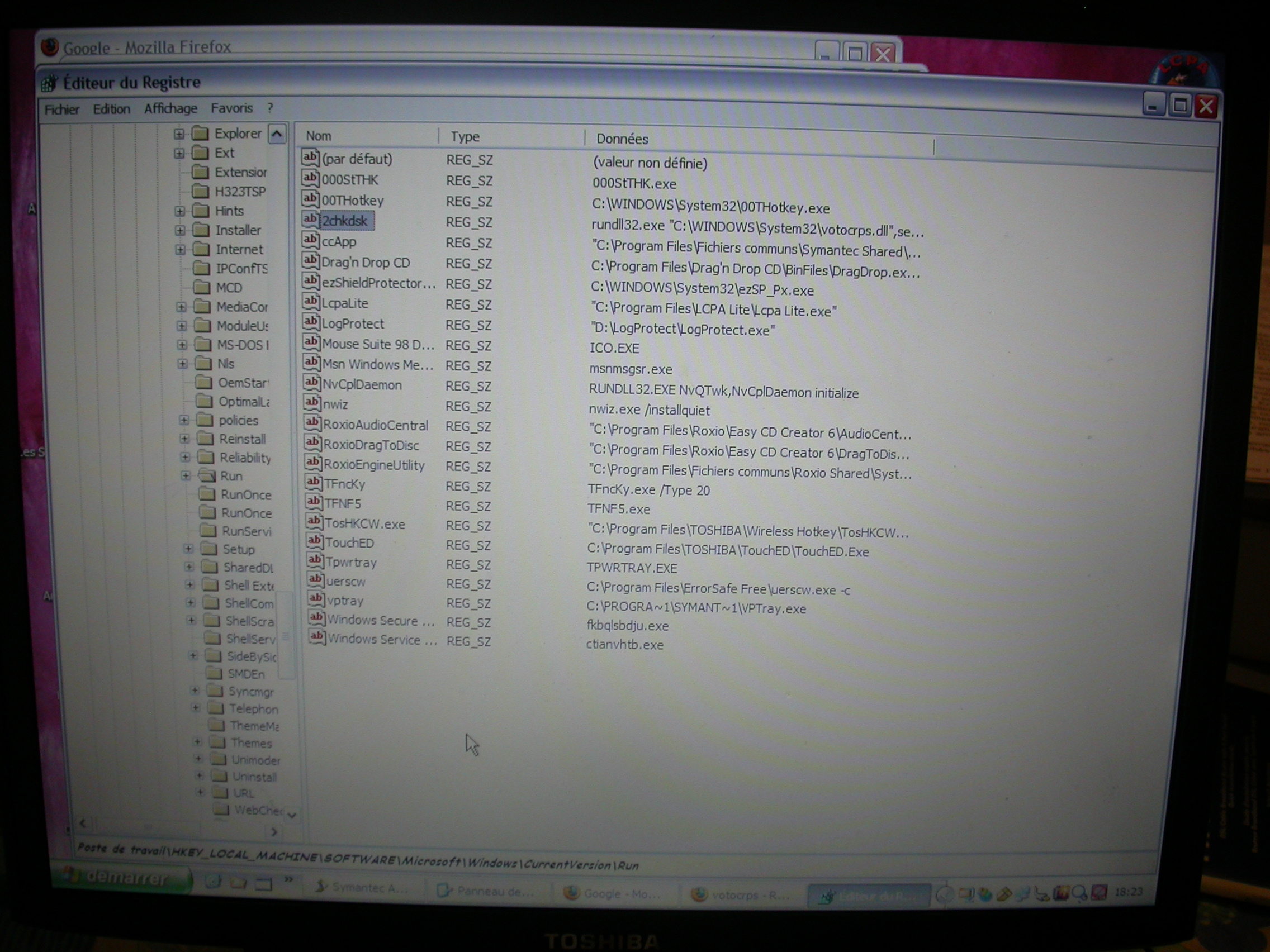Expand the Reliability key node
The height and width of the screenshot is (952, 1270).
coord(185,458)
